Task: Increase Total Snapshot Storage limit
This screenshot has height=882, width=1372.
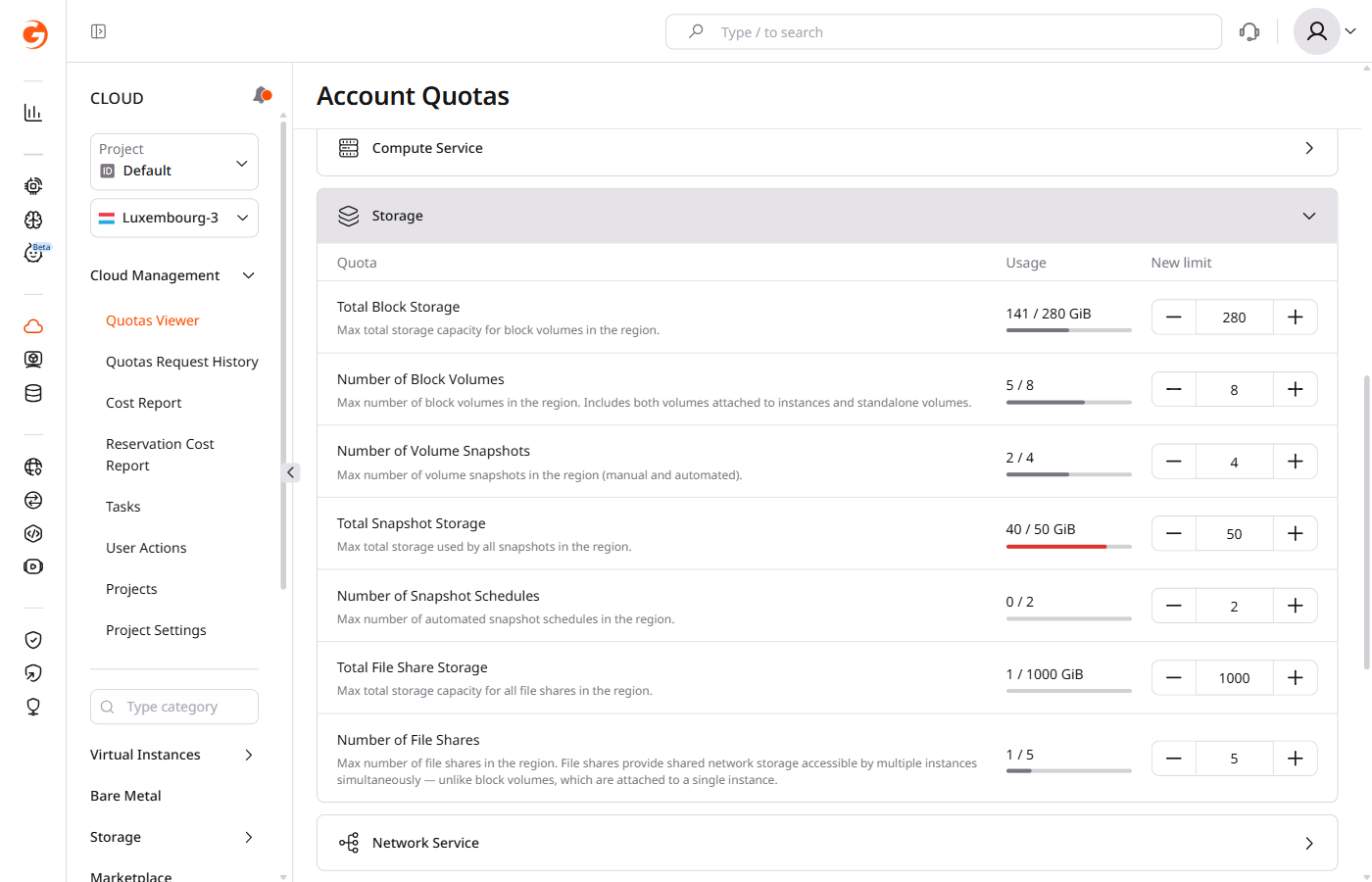Action: [1295, 533]
